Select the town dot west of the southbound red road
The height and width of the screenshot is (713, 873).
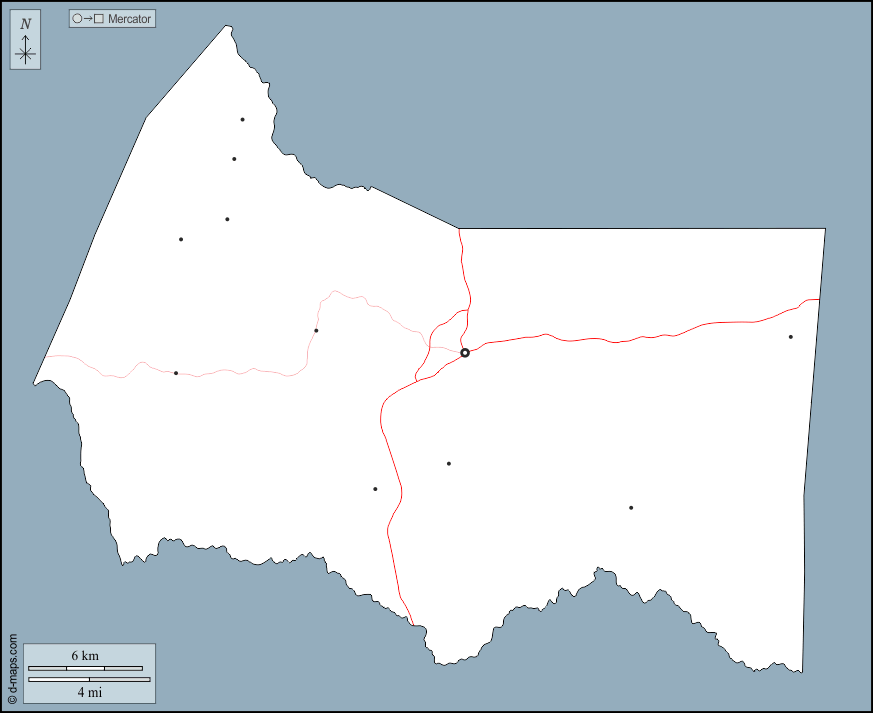tap(375, 489)
